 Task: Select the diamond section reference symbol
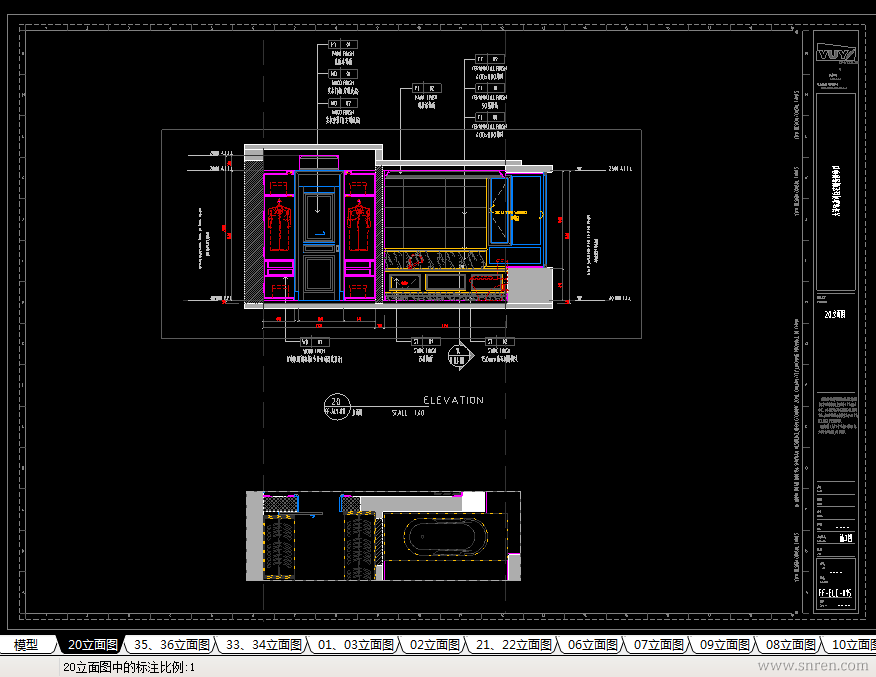(x=460, y=355)
